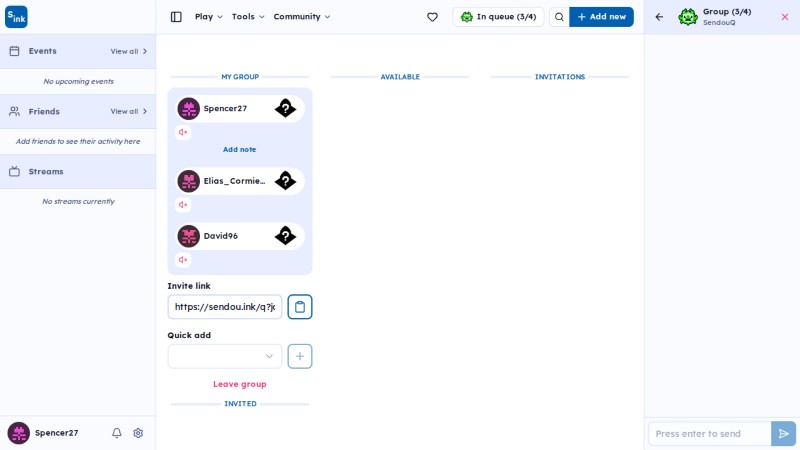The image size is (800, 450).
Task: Click Add note link
Action: [239, 149]
